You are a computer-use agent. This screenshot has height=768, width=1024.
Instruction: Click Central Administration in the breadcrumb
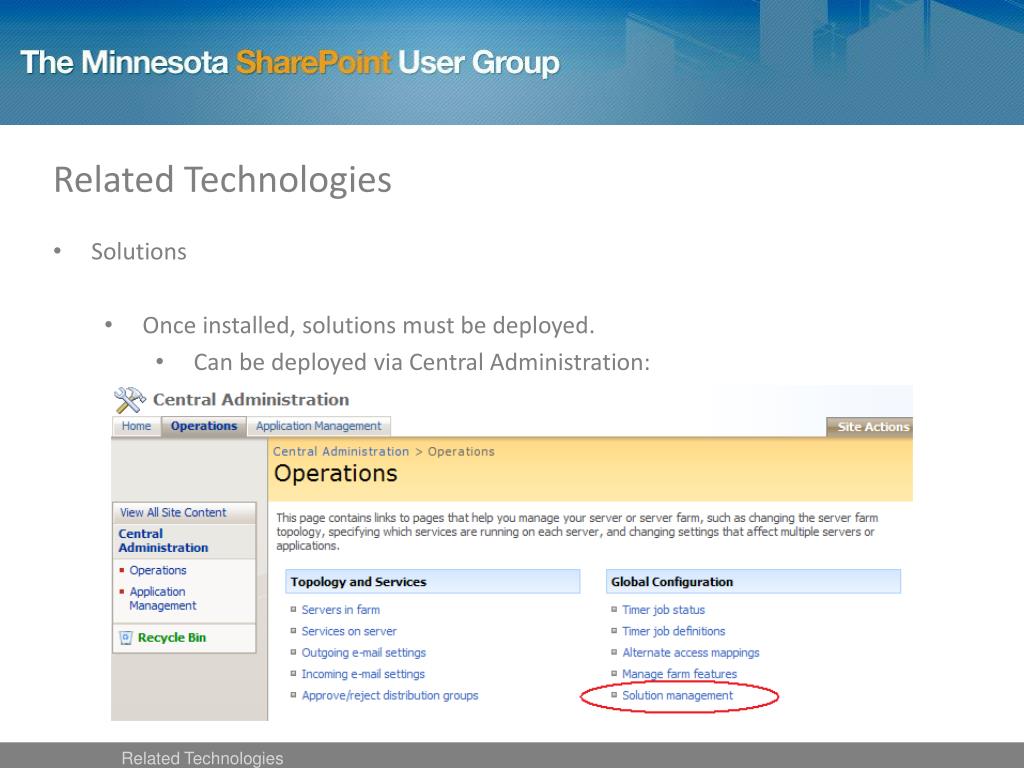click(341, 451)
